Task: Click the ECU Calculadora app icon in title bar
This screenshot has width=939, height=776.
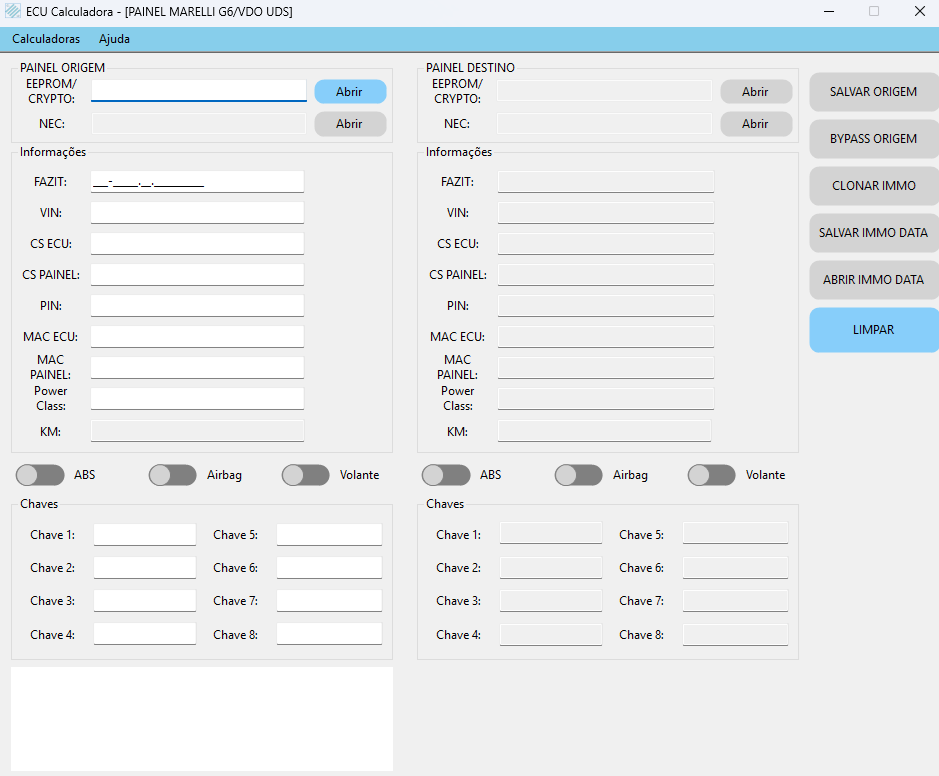Action: click(x=13, y=11)
